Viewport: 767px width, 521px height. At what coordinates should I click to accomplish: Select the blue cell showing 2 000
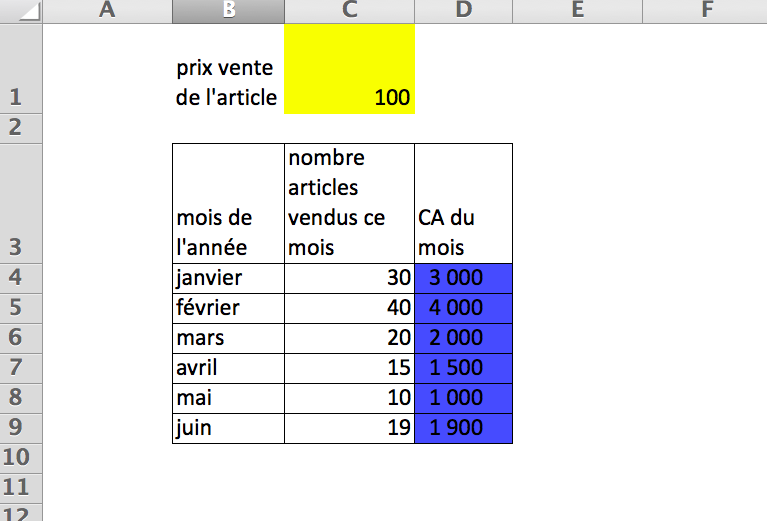click(464, 338)
